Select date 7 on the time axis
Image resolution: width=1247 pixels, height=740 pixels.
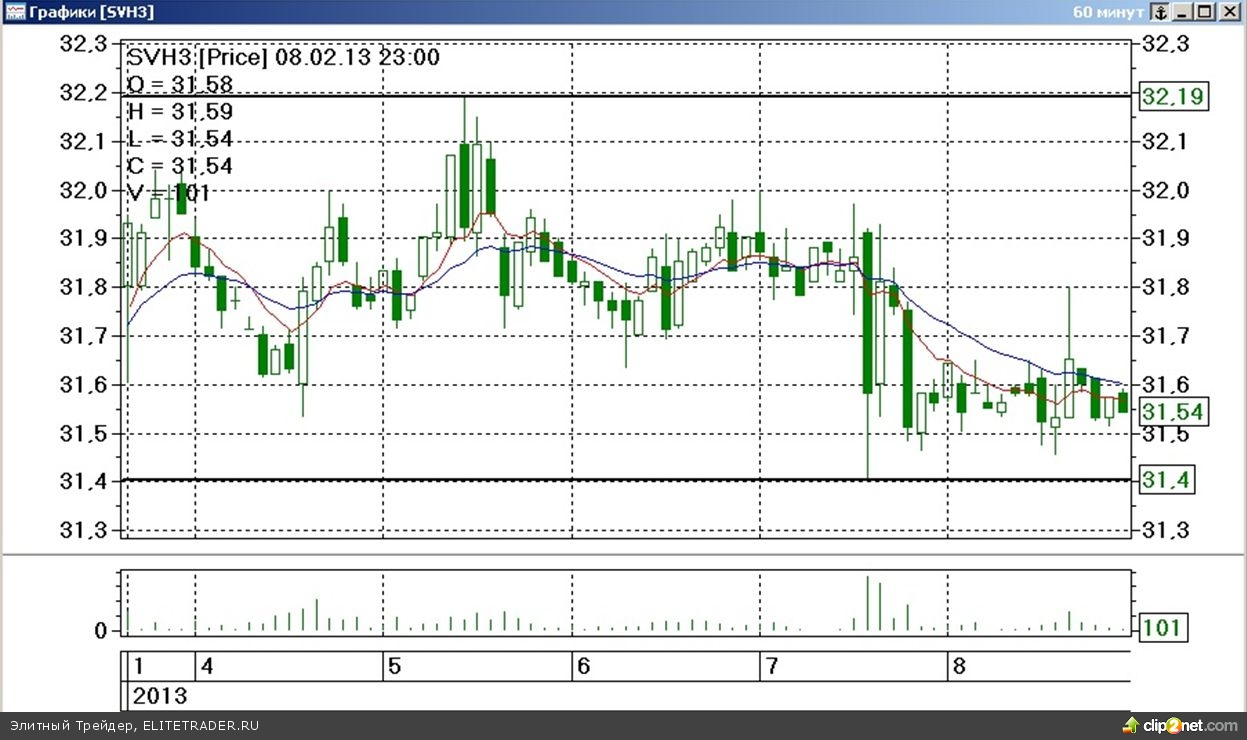(x=770, y=666)
